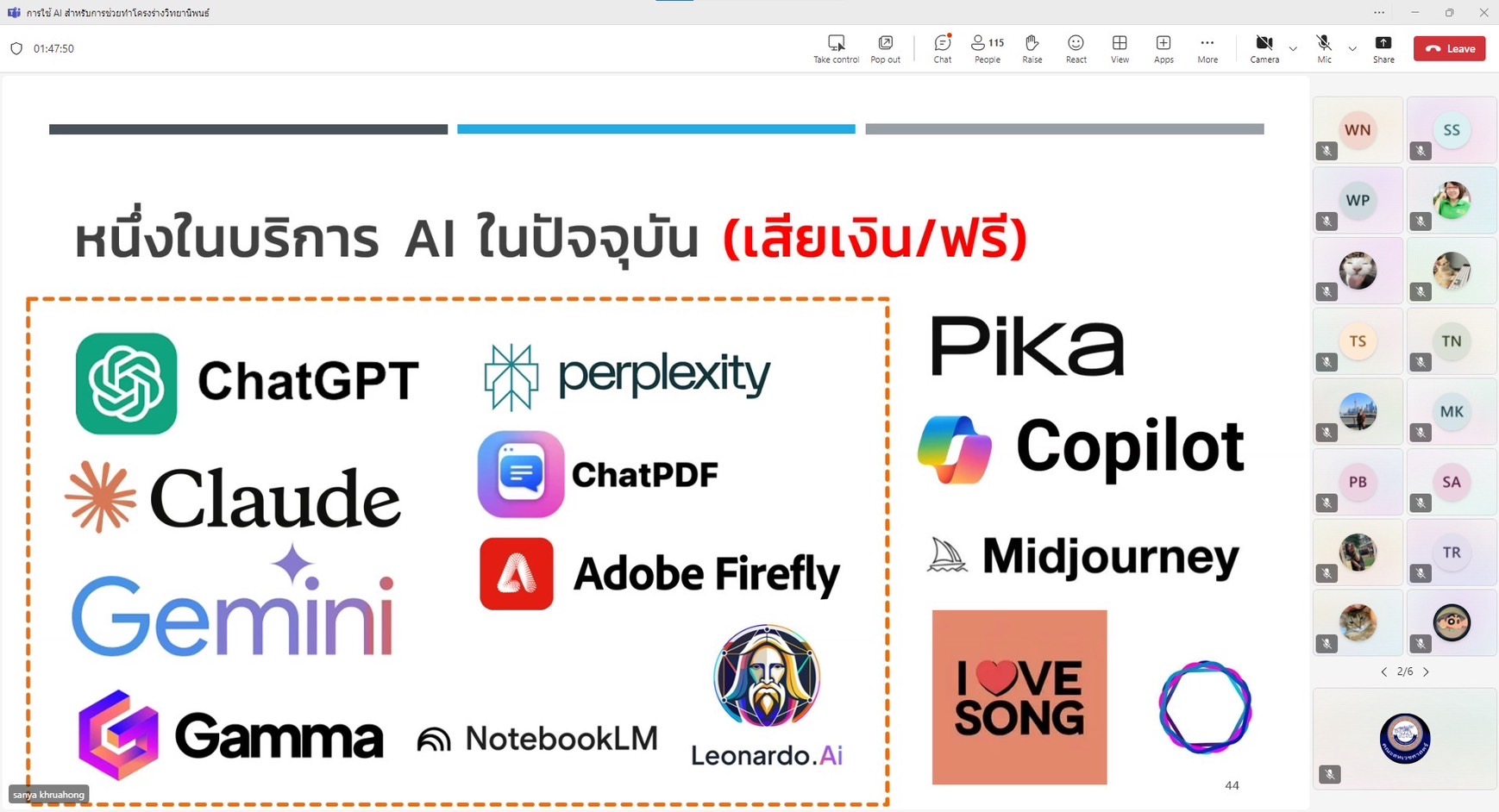1499x812 pixels.
Task: Click the circular hexagon ring logo
Action: tap(1205, 708)
